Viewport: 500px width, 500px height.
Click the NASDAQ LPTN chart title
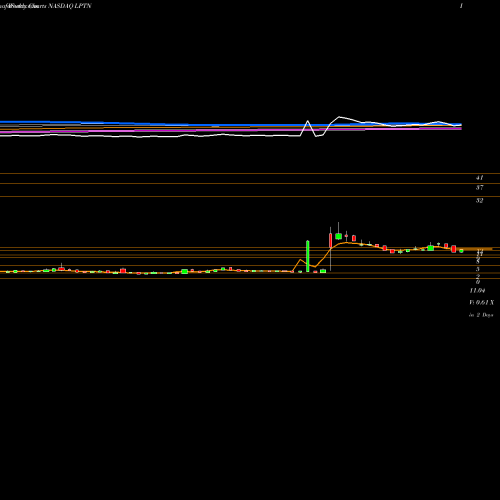click(x=70, y=6)
